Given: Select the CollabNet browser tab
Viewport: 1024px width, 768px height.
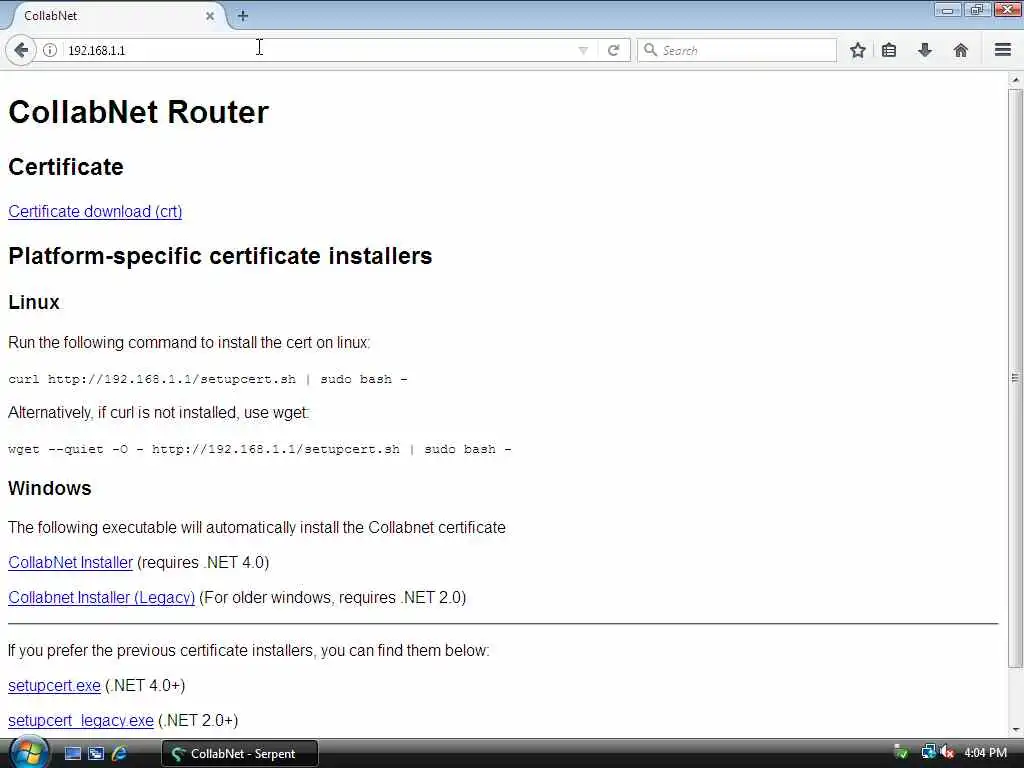Looking at the screenshot, I should point(115,16).
